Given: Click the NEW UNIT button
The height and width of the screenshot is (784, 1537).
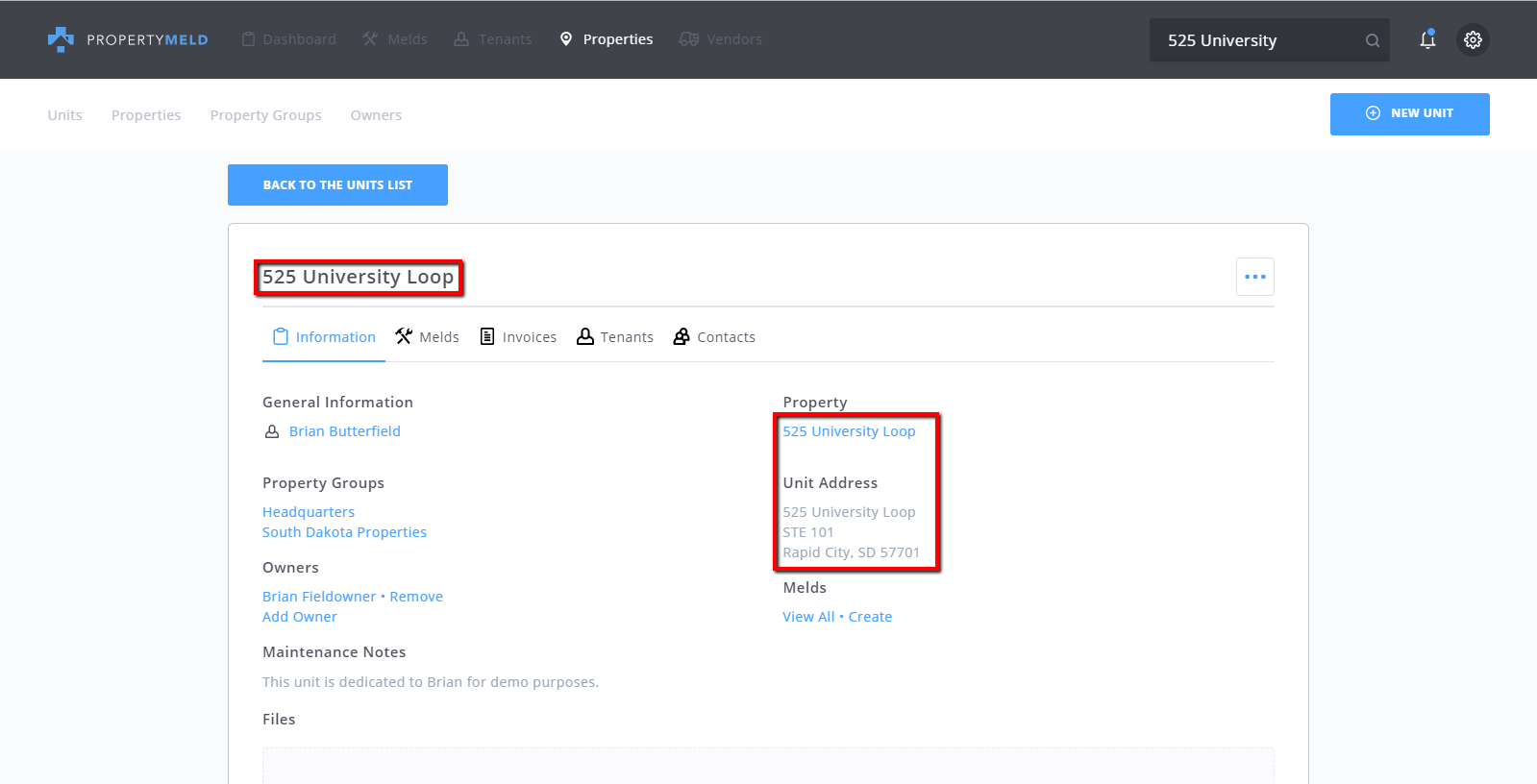Looking at the screenshot, I should coord(1410,114).
